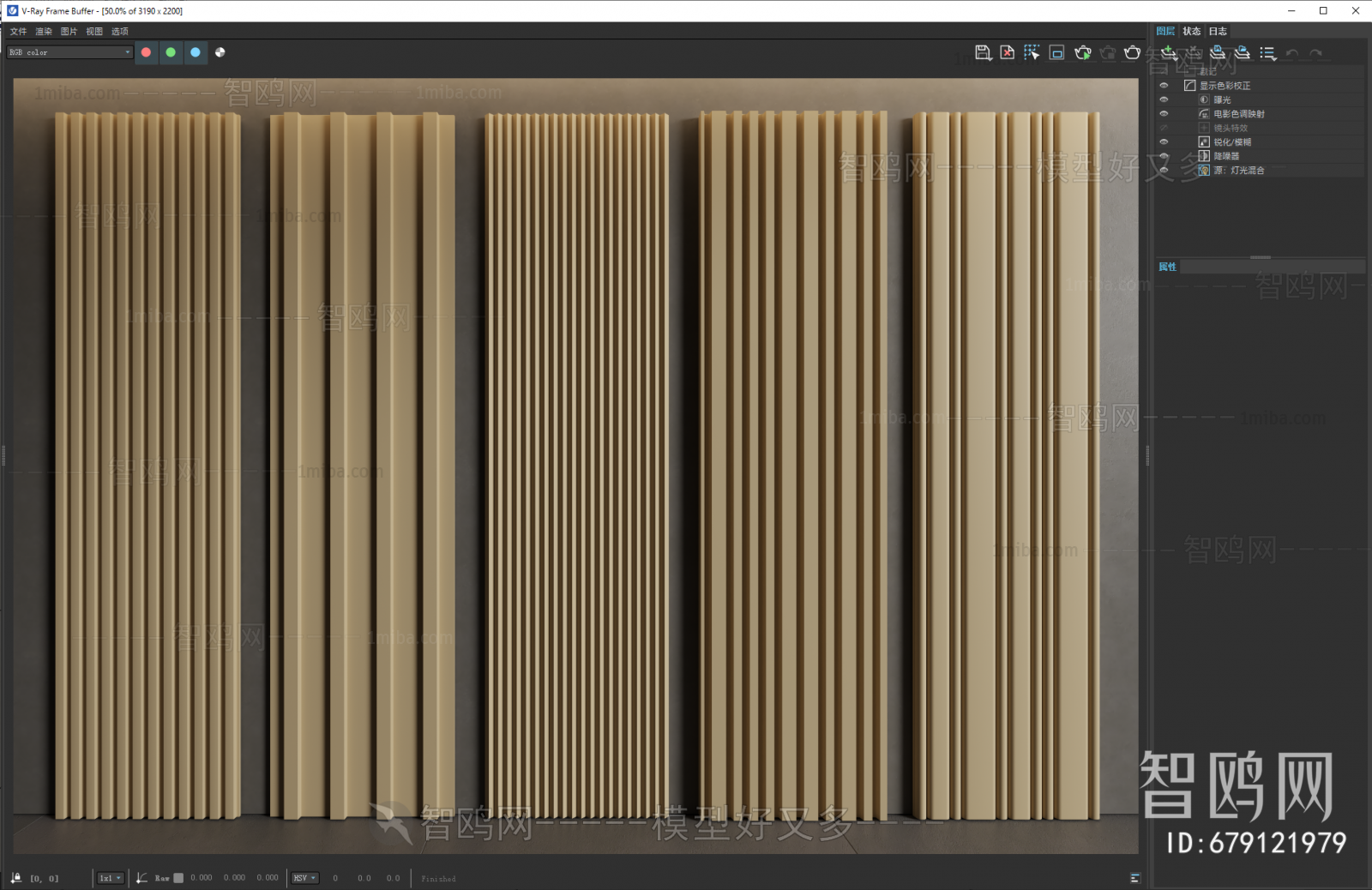The height and width of the screenshot is (890, 1372).
Task: Click the redo arrow in layers panel
Action: (1316, 53)
